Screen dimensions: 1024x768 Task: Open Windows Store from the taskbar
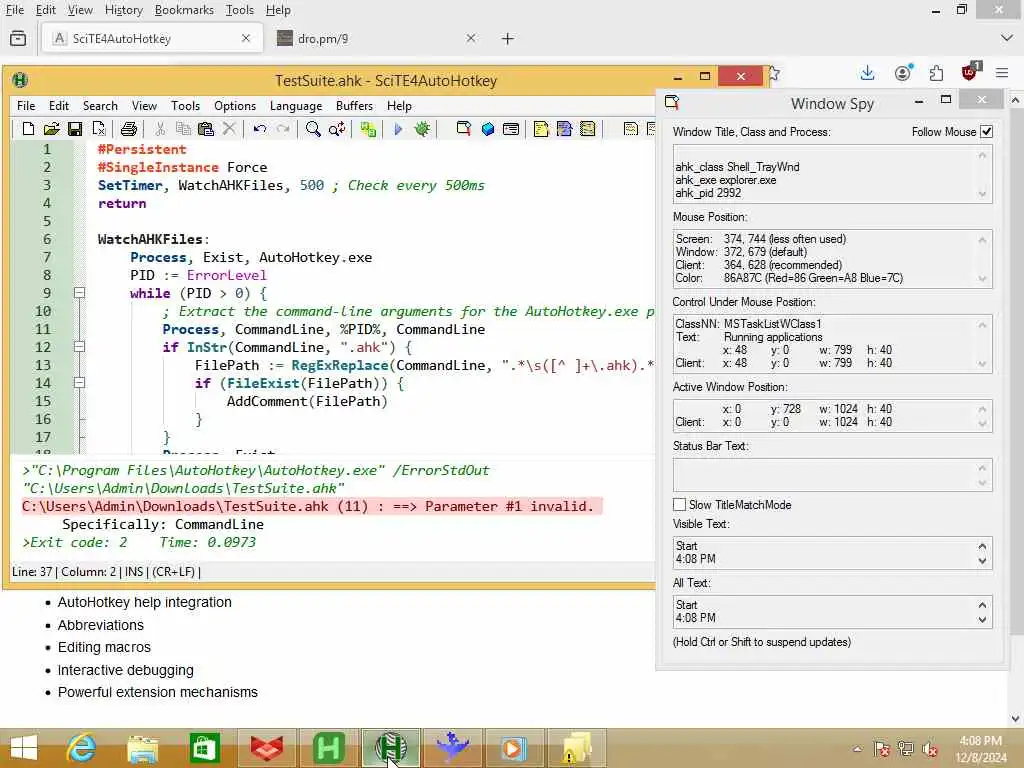click(x=204, y=748)
